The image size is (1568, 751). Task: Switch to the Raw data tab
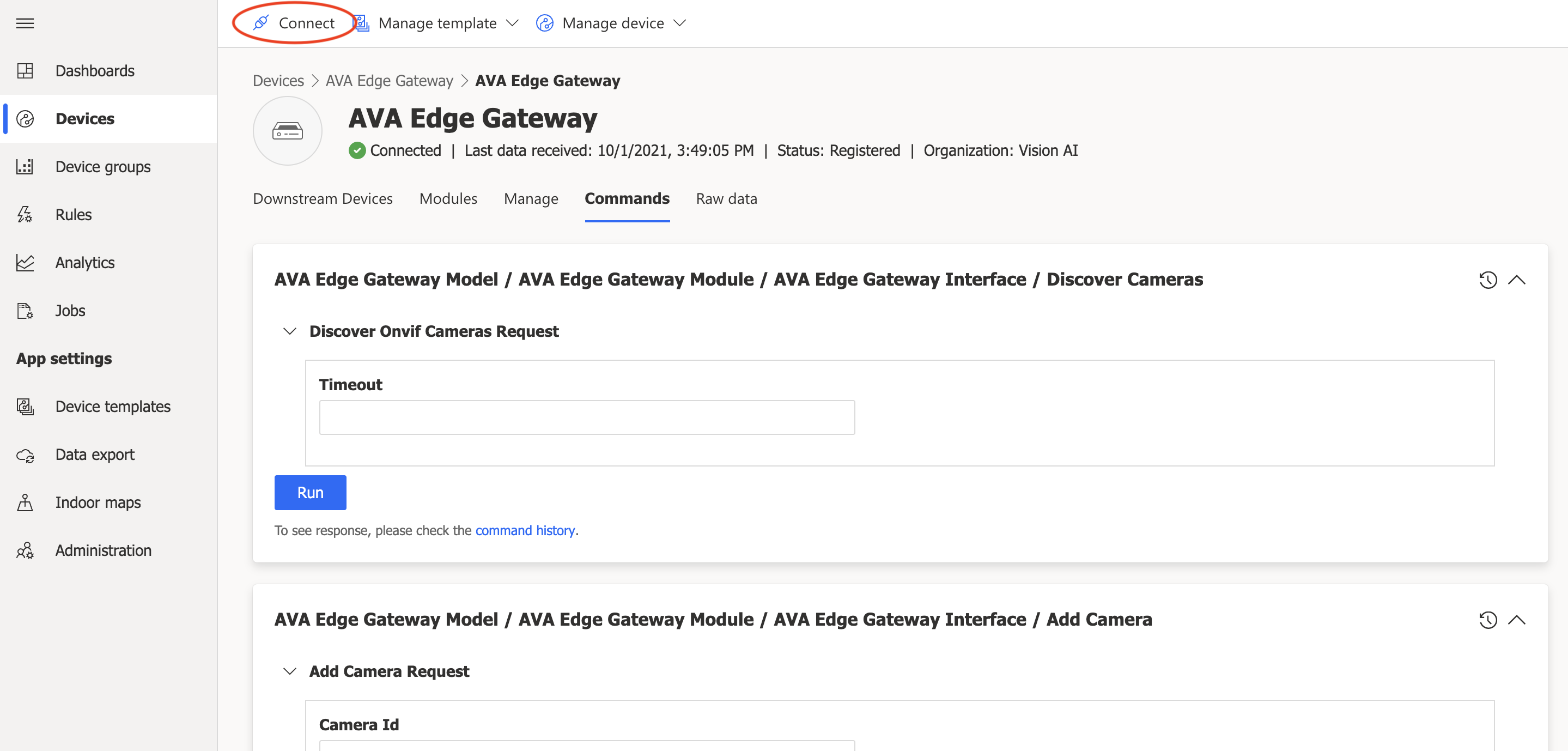[x=726, y=198]
